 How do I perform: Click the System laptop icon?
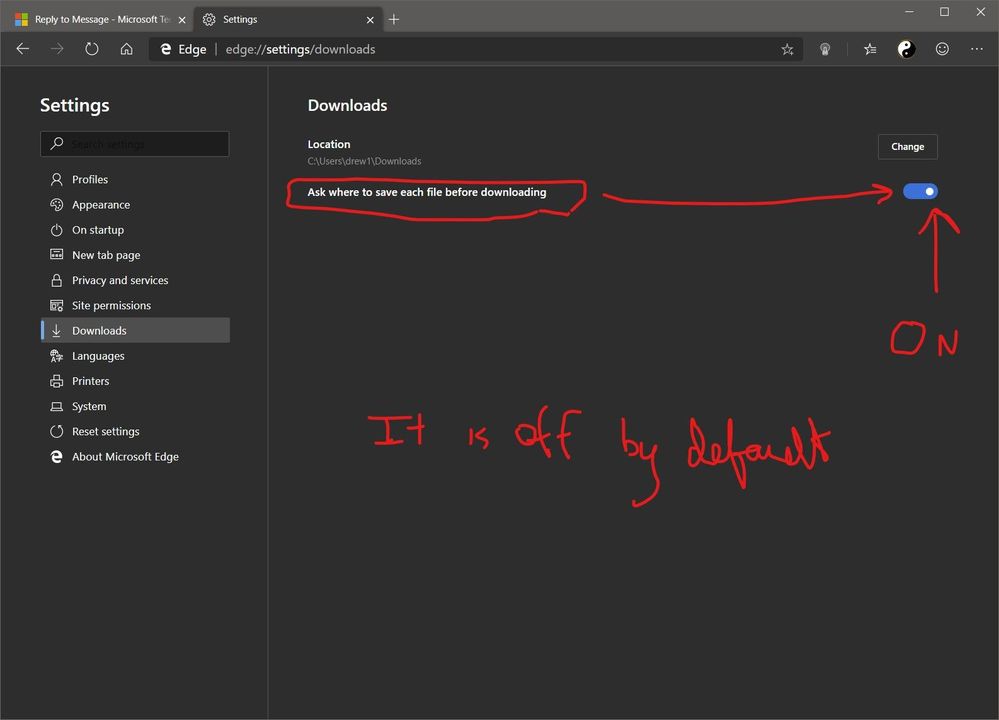[57, 407]
